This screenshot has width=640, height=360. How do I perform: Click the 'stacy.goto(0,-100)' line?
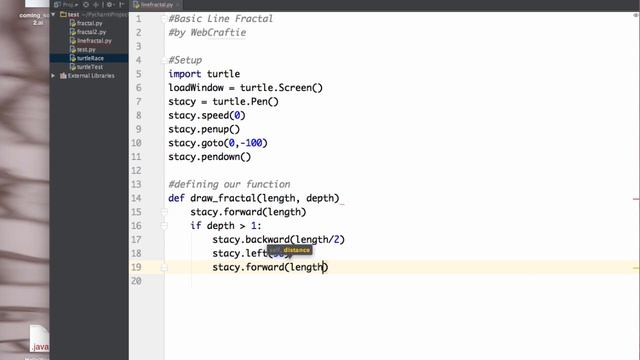218,143
